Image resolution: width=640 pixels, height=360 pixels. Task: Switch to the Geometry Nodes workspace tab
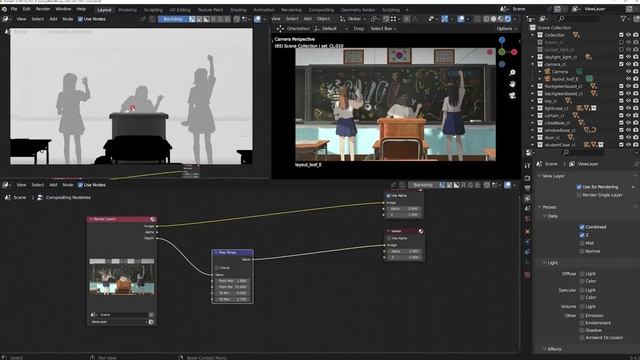(x=358, y=10)
